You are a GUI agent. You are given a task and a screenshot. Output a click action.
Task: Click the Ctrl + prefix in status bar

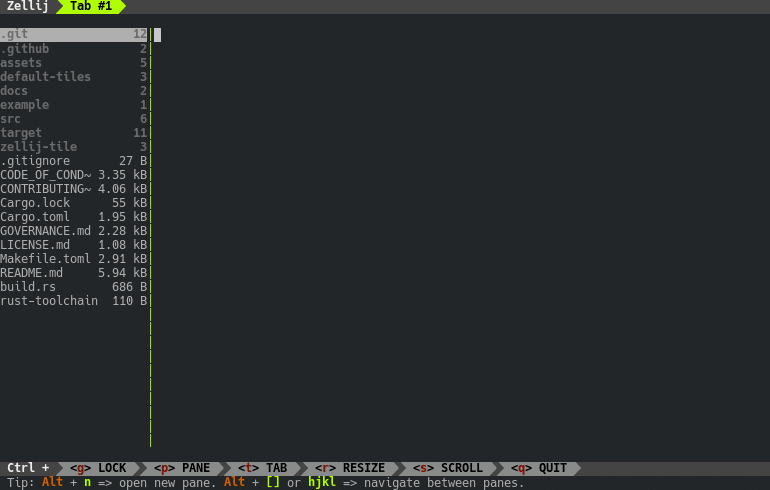click(x=28, y=468)
